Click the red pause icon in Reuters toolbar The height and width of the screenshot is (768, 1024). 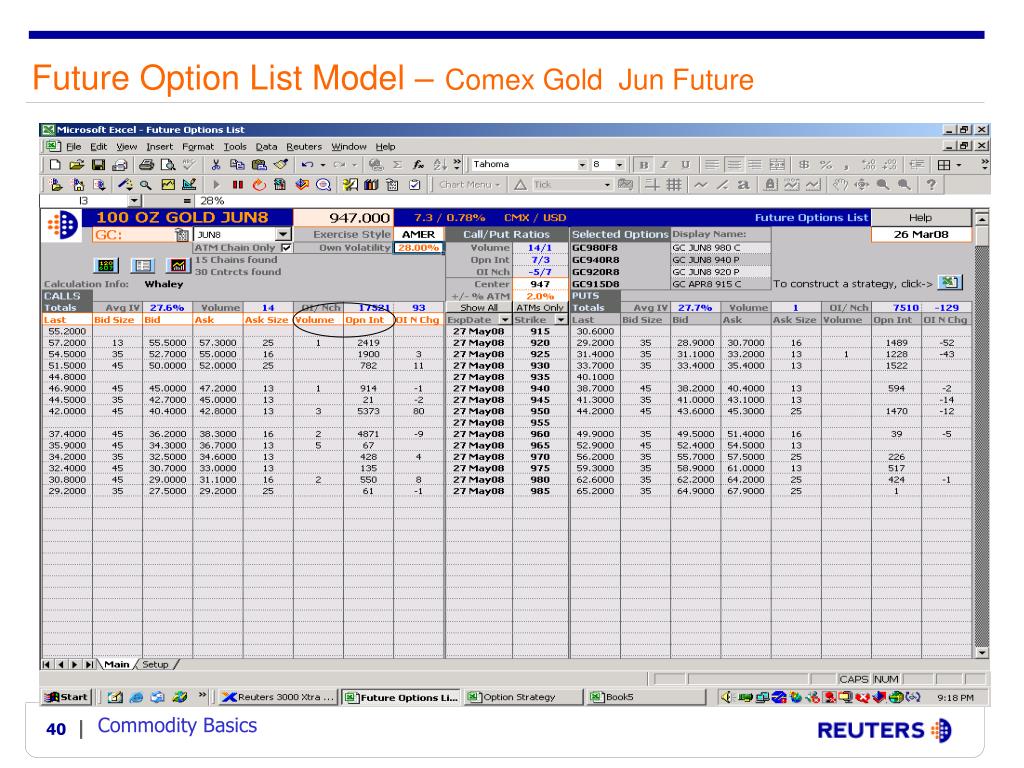[238, 185]
